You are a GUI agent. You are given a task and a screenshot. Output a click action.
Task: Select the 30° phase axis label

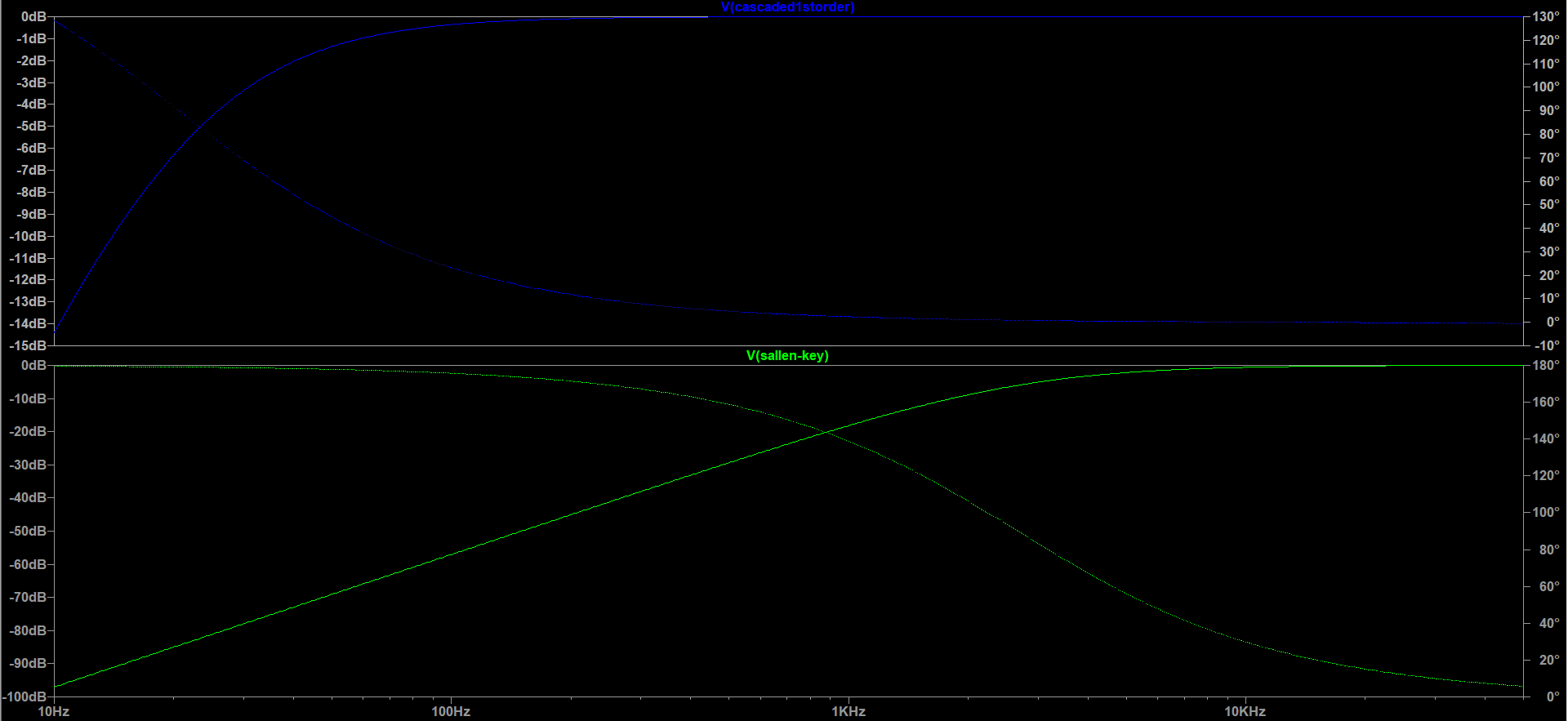coord(1549,251)
